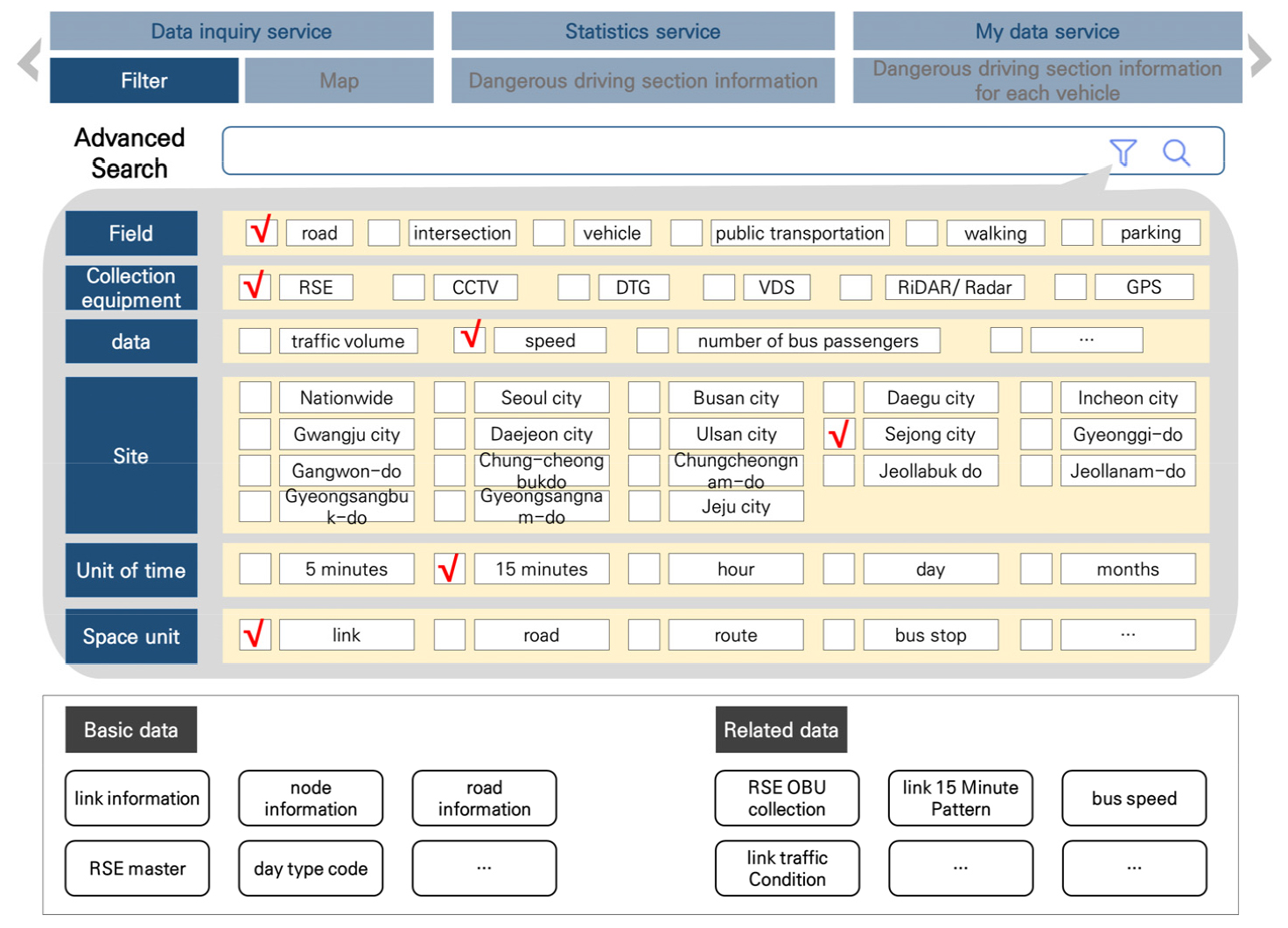Click the Chungcheongnam-do label
The image size is (1288, 928).
coord(736,471)
